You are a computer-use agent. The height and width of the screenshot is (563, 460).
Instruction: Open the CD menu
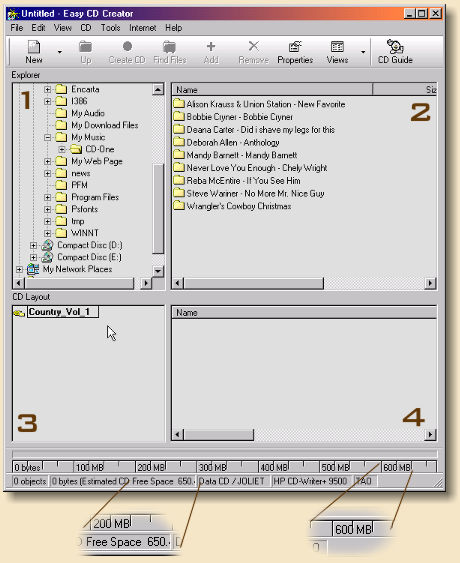tap(86, 28)
